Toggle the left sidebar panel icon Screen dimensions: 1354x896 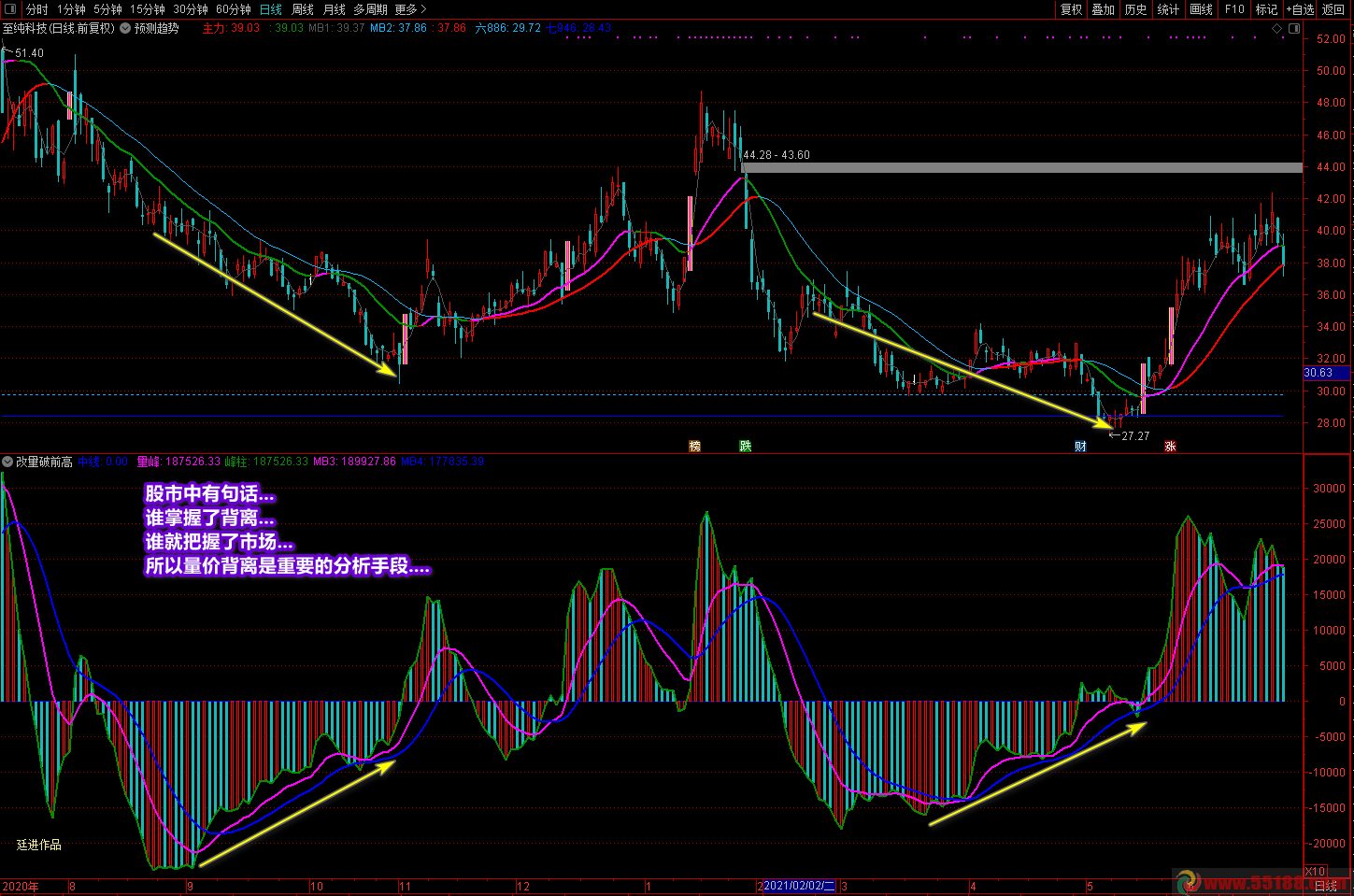[10, 9]
